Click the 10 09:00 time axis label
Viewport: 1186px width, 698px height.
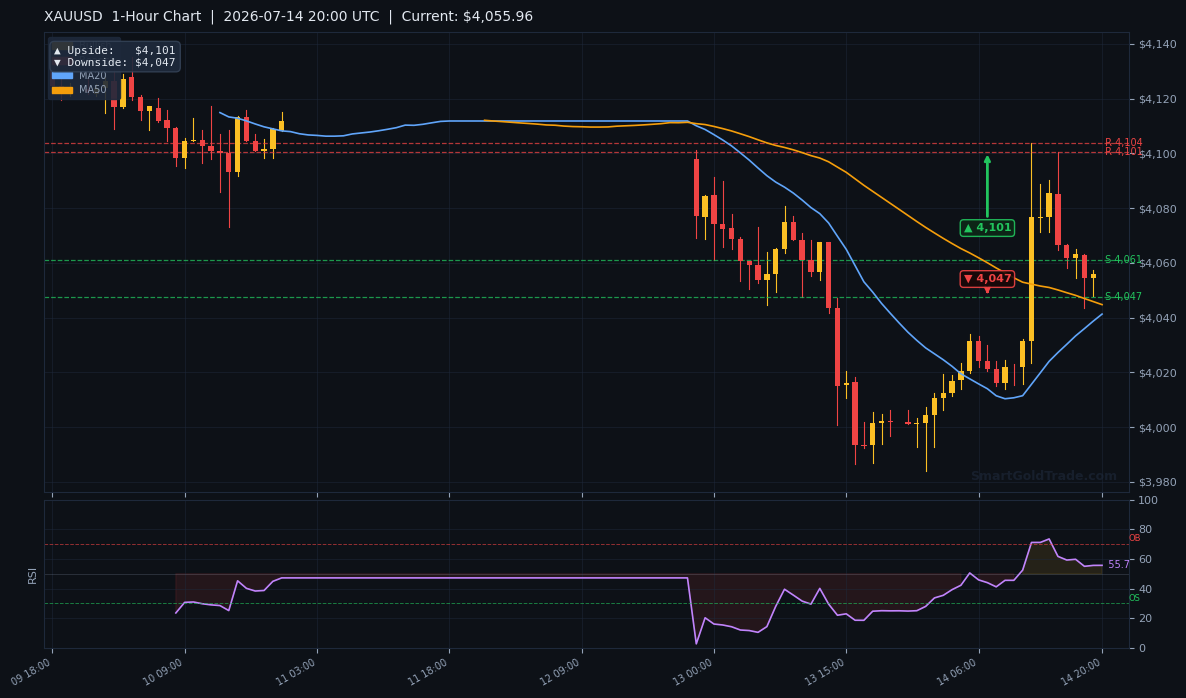pyautogui.click(x=163, y=672)
